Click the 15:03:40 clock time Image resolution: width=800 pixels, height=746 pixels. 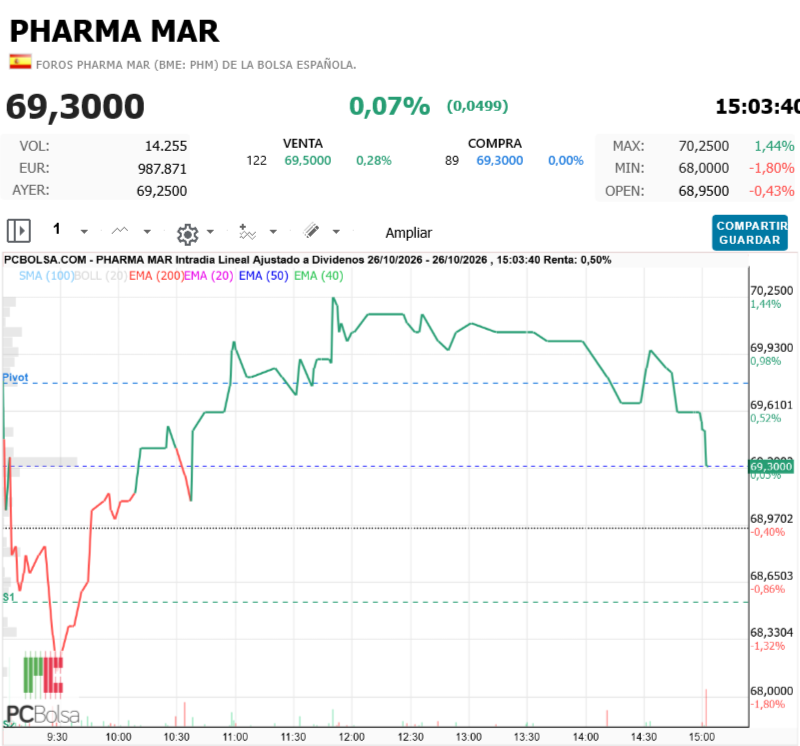coord(757,107)
